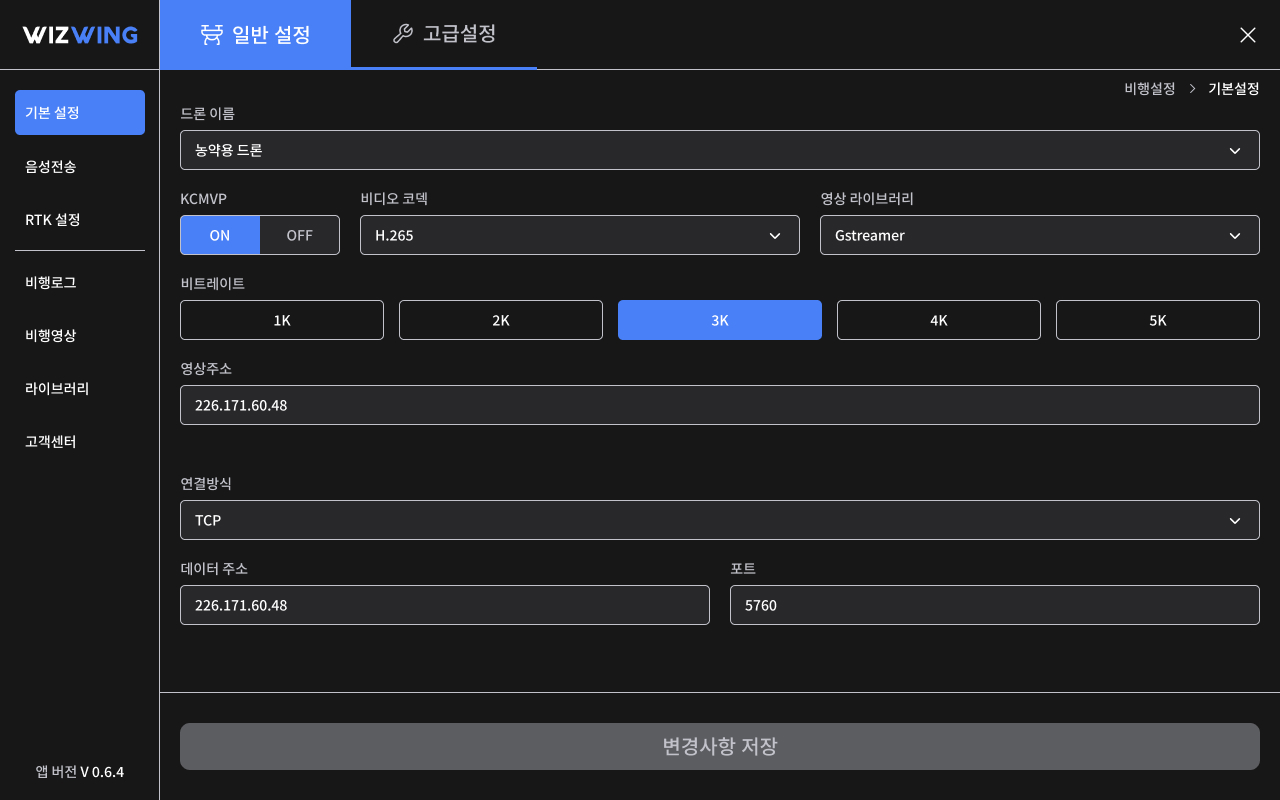Select 2K bitrate

(501, 320)
